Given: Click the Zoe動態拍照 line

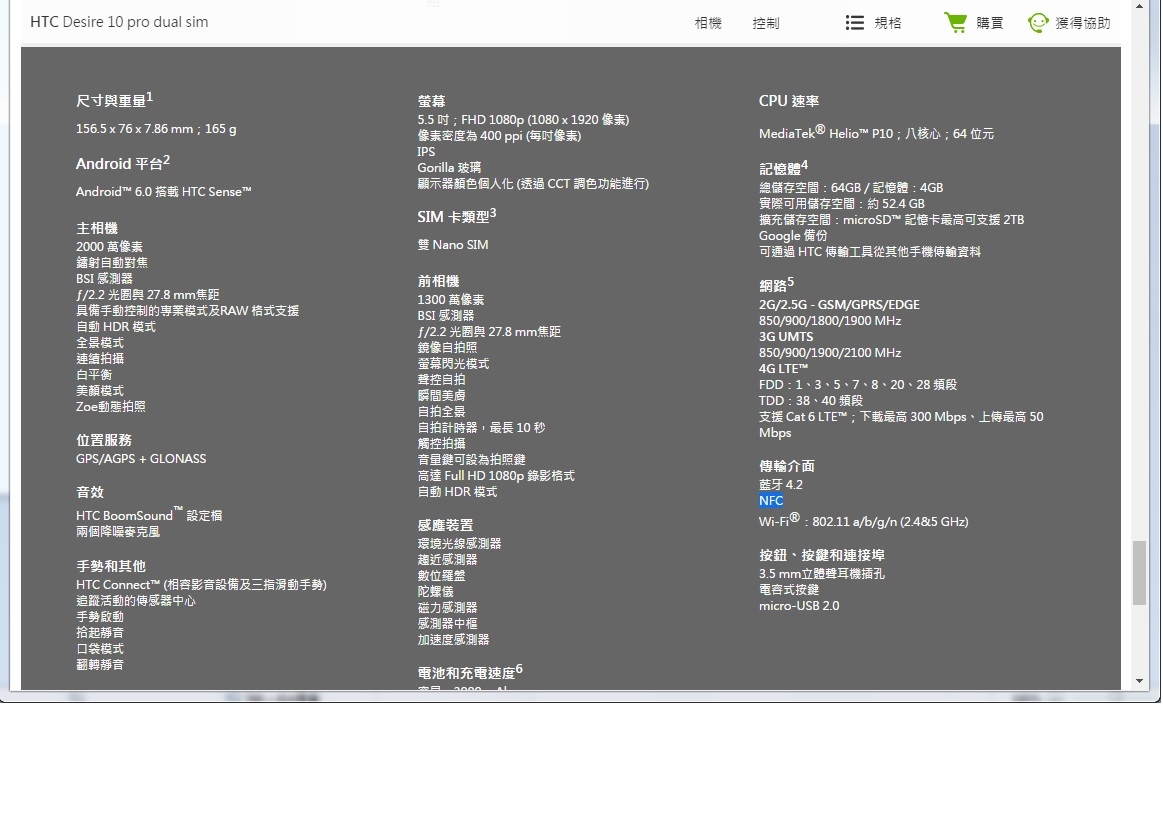Looking at the screenshot, I should (111, 406).
